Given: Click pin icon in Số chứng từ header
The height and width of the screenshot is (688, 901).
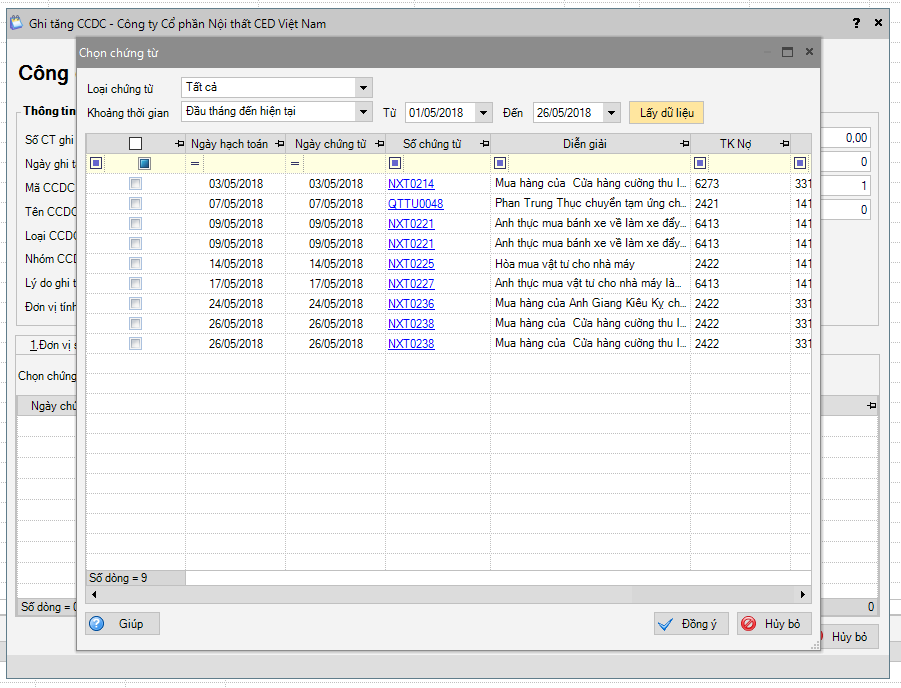Looking at the screenshot, I should 483,144.
